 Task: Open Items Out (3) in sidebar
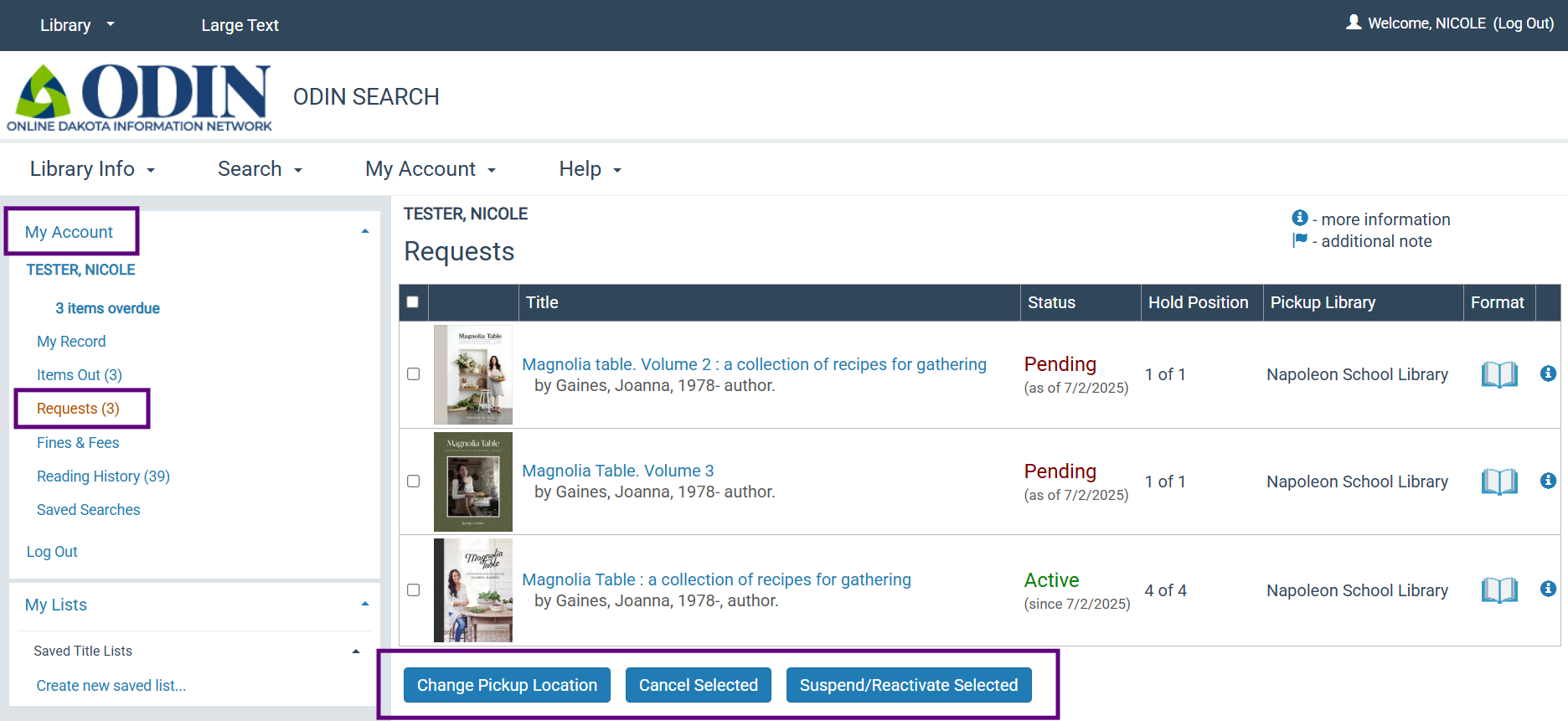tap(80, 375)
